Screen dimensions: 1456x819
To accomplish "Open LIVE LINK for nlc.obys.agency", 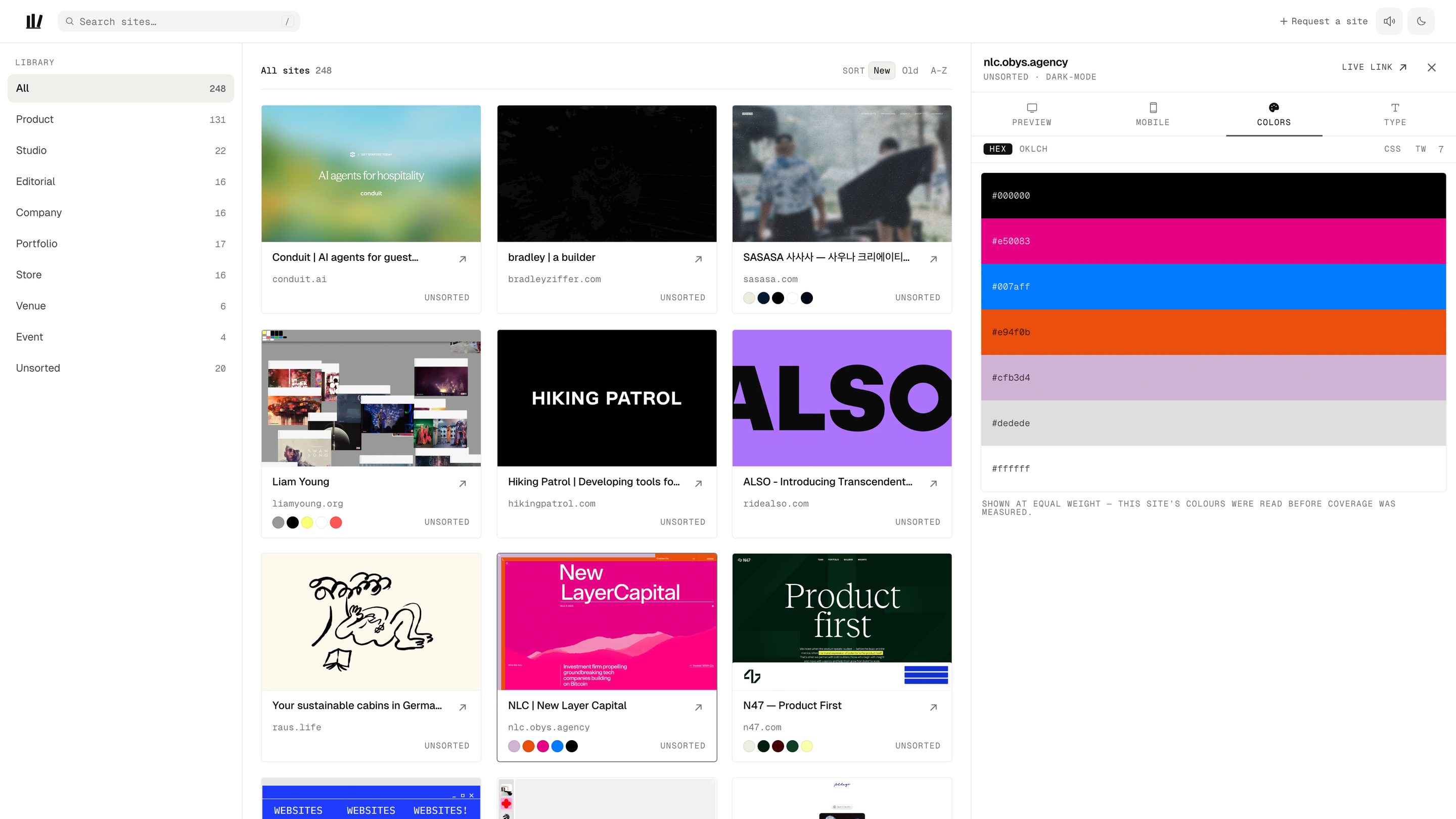I will (1374, 67).
